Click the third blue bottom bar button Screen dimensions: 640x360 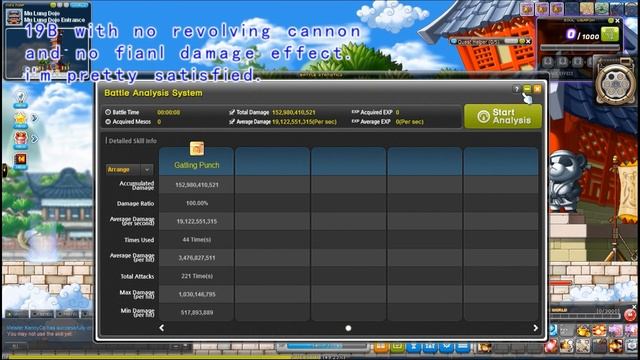pos(446,347)
